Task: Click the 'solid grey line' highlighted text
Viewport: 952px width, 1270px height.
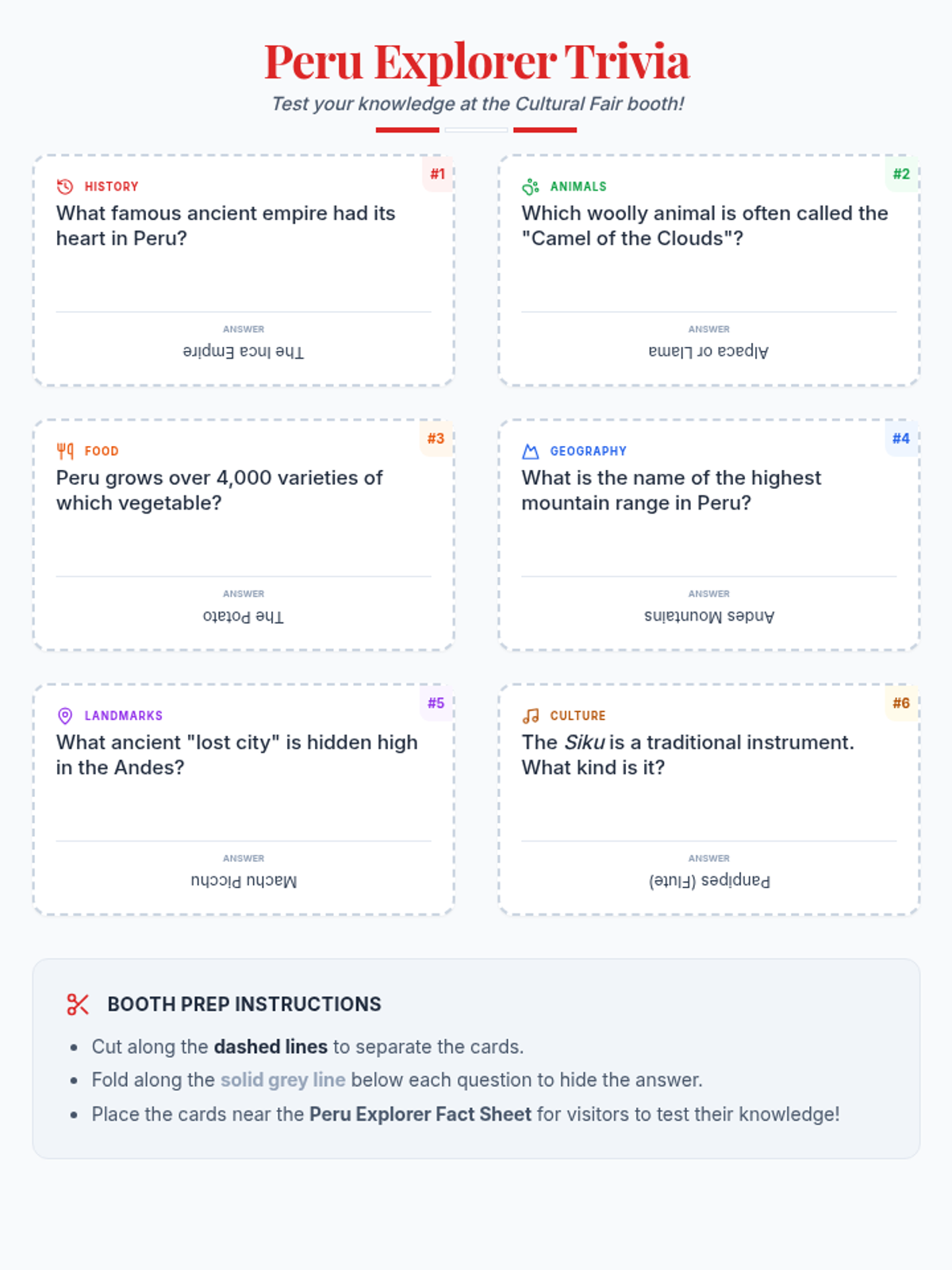Action: [x=282, y=1079]
